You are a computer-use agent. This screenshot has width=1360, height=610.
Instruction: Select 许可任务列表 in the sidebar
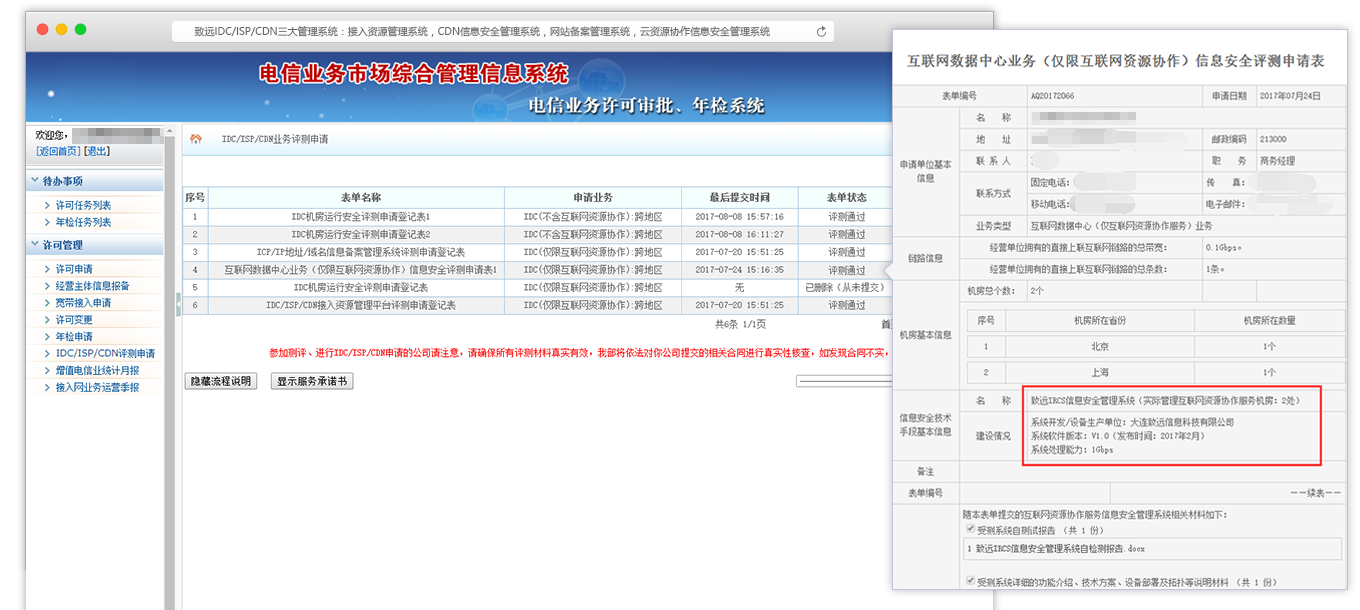click(x=82, y=205)
